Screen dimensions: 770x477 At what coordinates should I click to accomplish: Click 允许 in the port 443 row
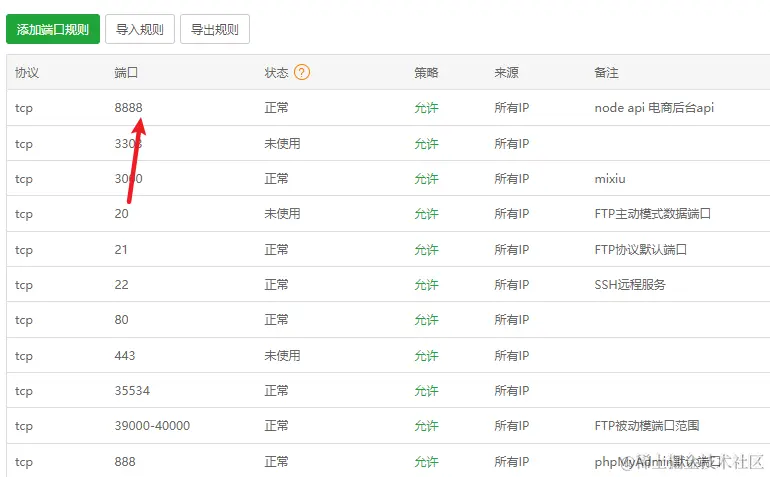tap(426, 356)
